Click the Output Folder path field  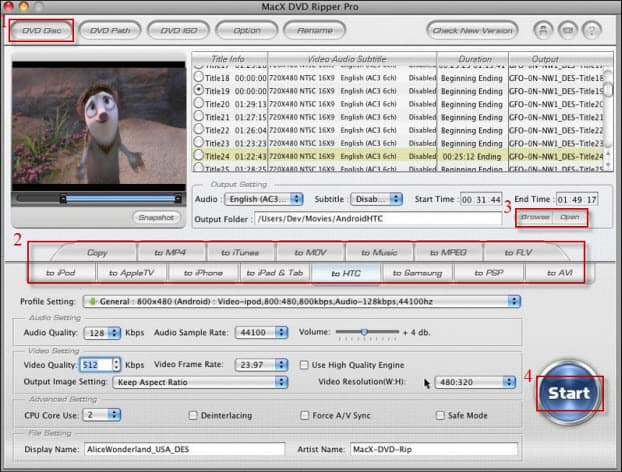click(x=378, y=219)
